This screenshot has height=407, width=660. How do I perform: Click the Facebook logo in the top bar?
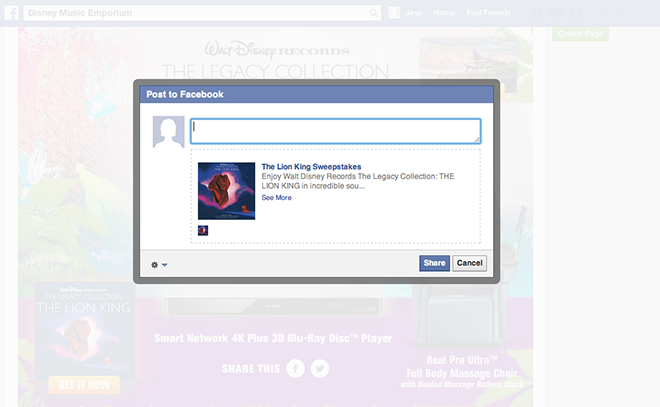click(11, 13)
